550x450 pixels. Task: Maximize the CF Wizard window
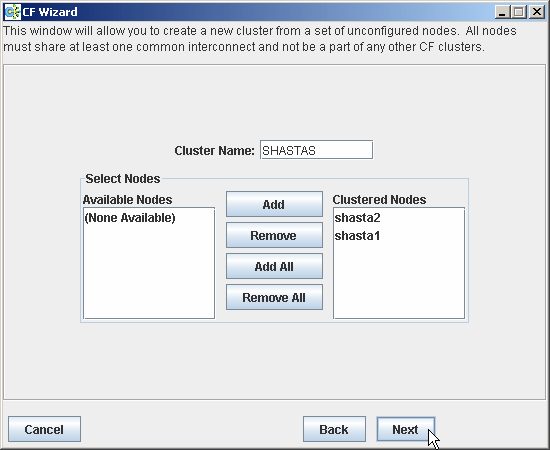pos(519,12)
